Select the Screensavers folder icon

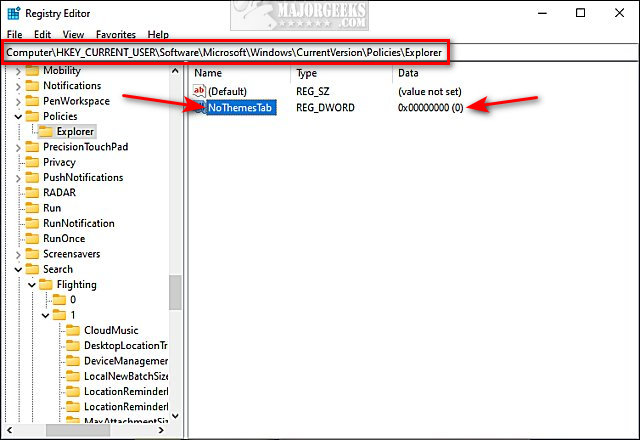click(32, 253)
